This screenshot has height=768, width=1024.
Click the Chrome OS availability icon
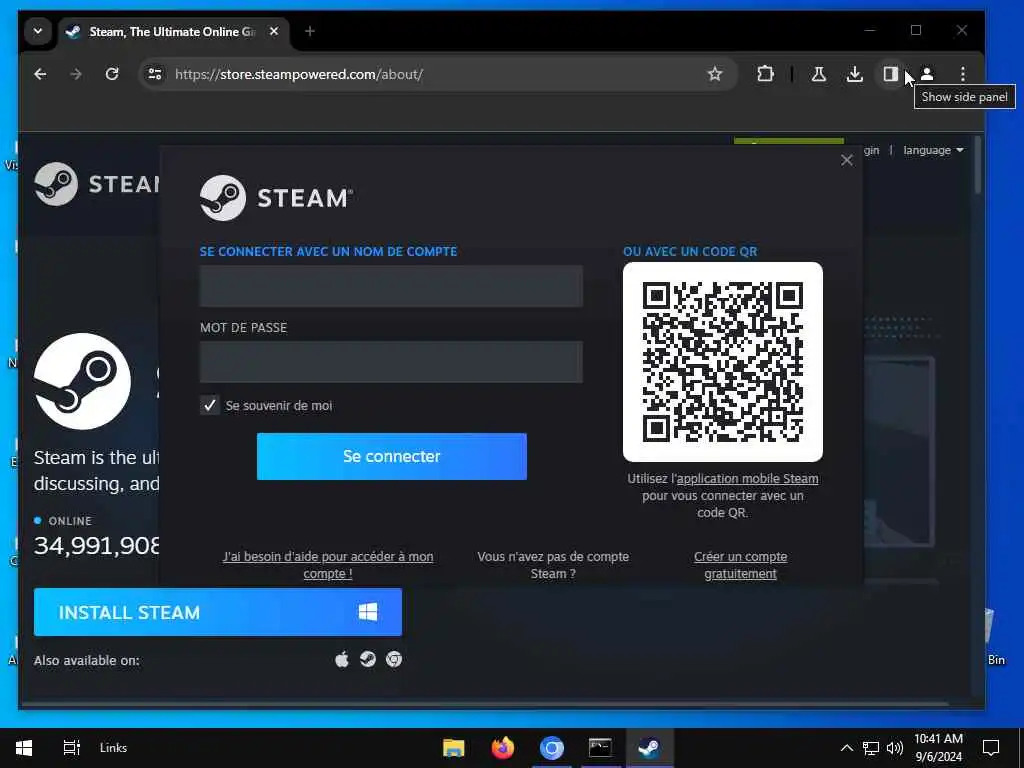(x=394, y=660)
